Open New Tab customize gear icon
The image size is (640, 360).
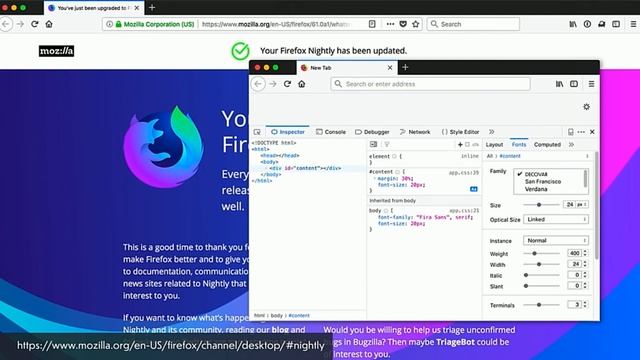click(x=587, y=107)
